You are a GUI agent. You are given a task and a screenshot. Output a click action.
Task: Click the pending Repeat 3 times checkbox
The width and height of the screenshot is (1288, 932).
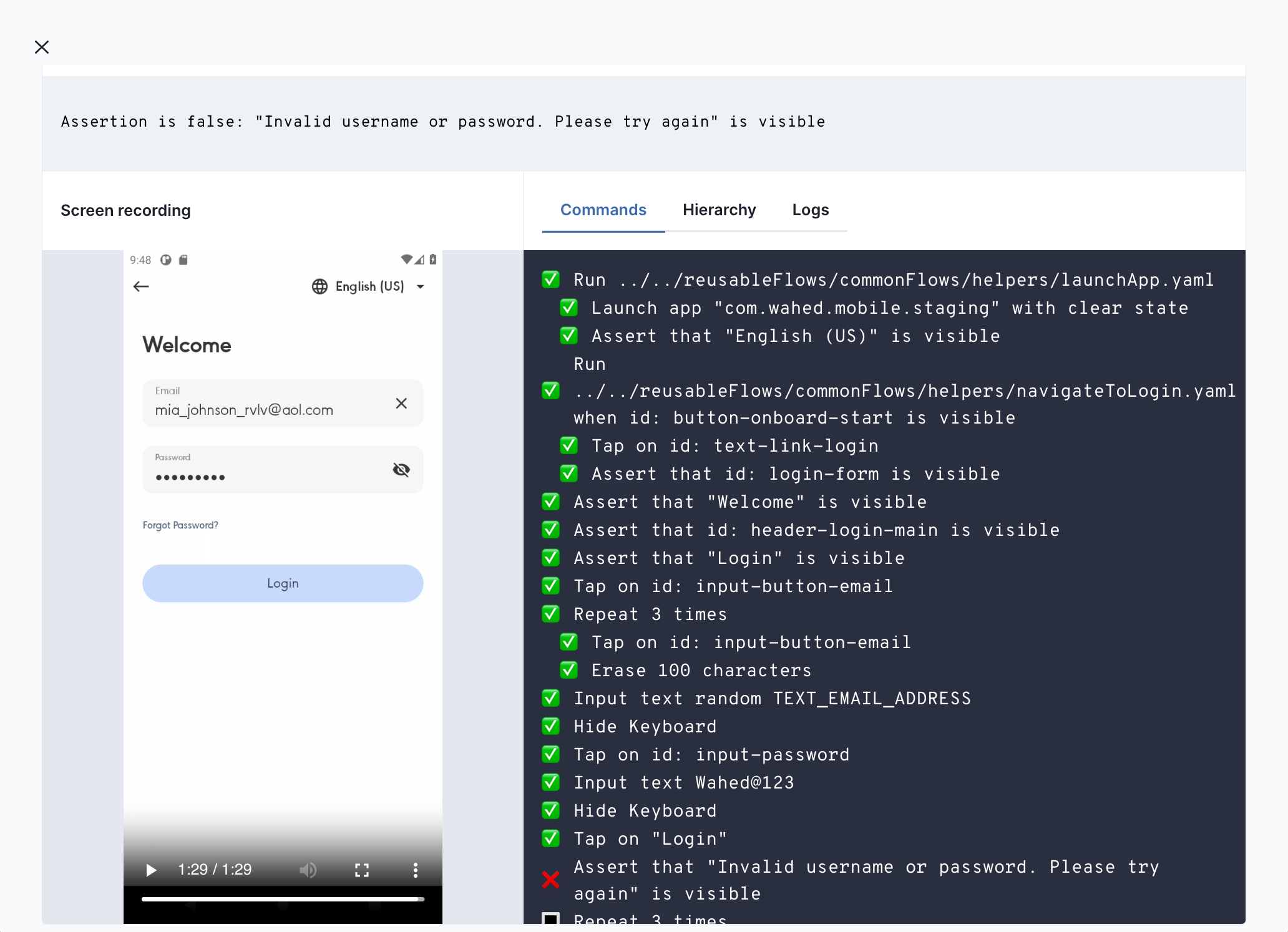550,920
